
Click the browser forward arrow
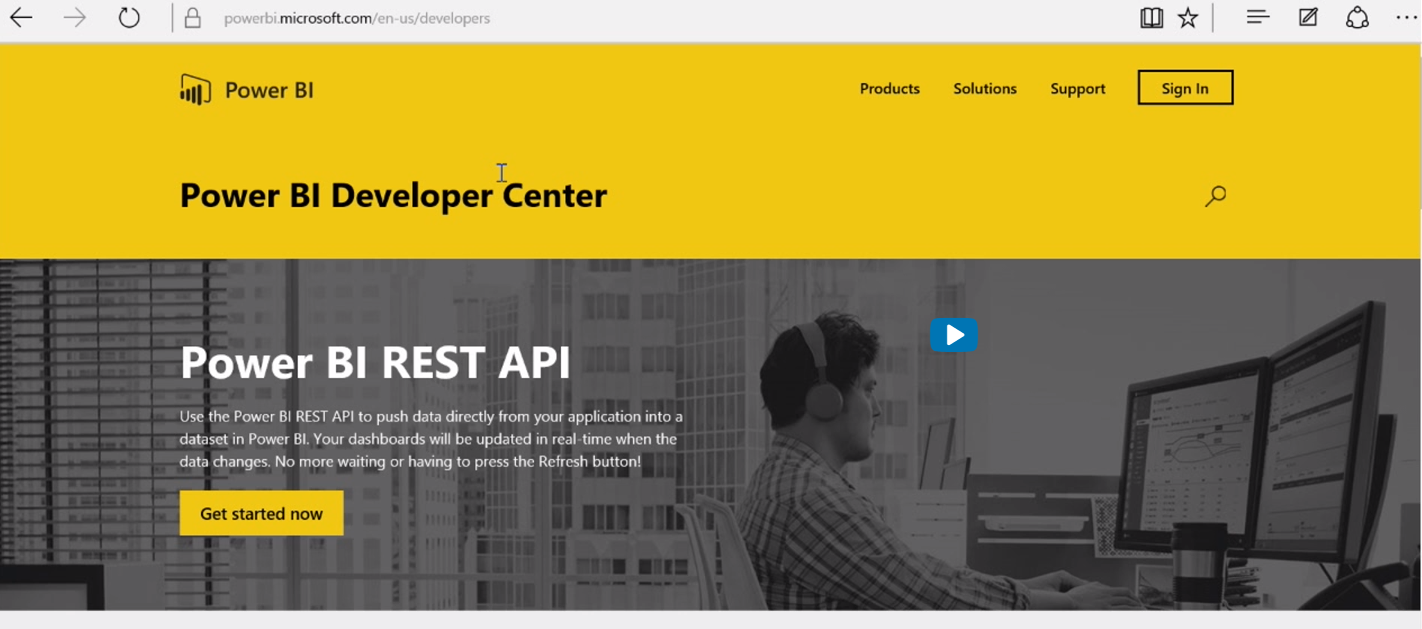pyautogui.click(x=75, y=18)
